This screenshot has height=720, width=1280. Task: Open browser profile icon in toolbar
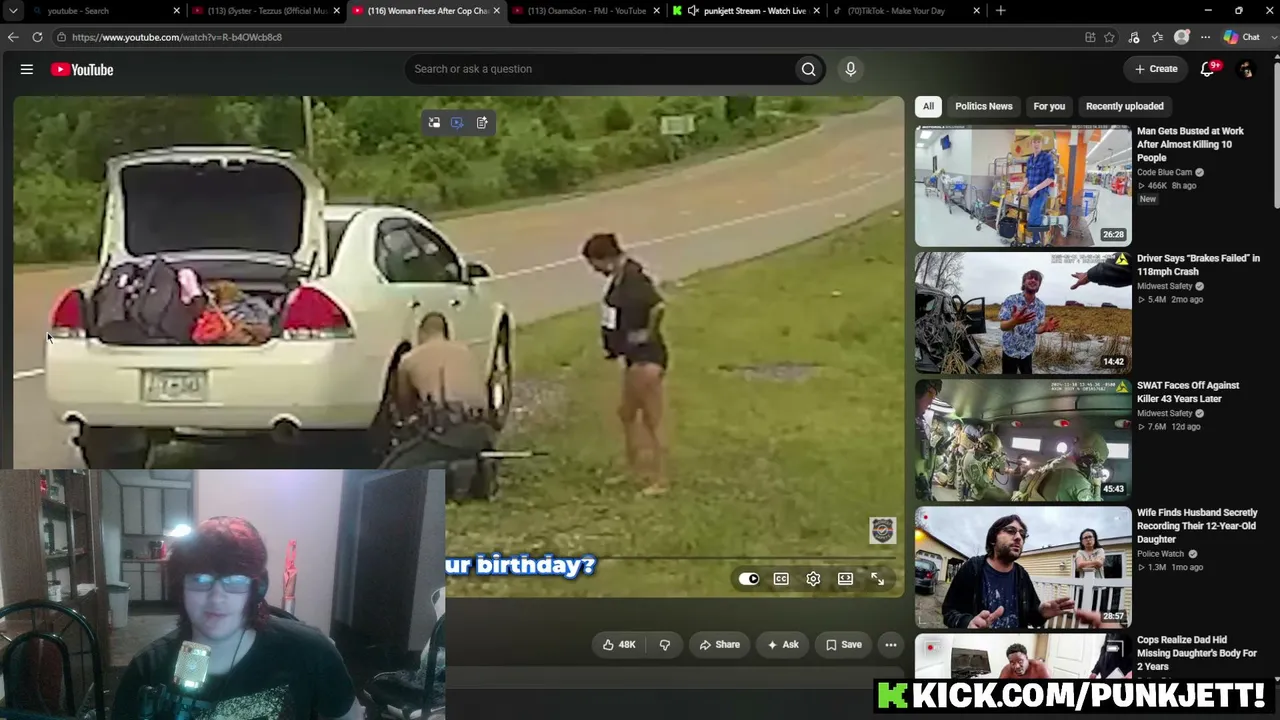[1181, 37]
